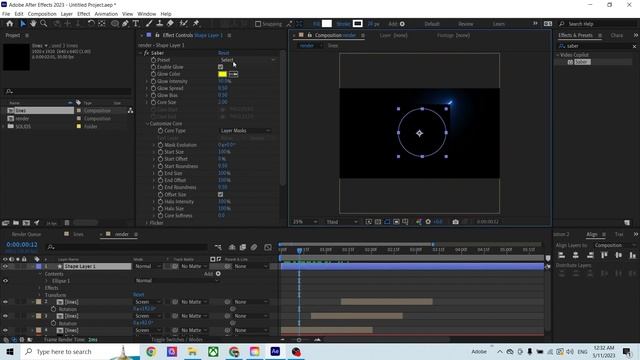Create a new folder in Project panel
This screenshot has width=640, height=360.
pyautogui.click(x=16, y=223)
